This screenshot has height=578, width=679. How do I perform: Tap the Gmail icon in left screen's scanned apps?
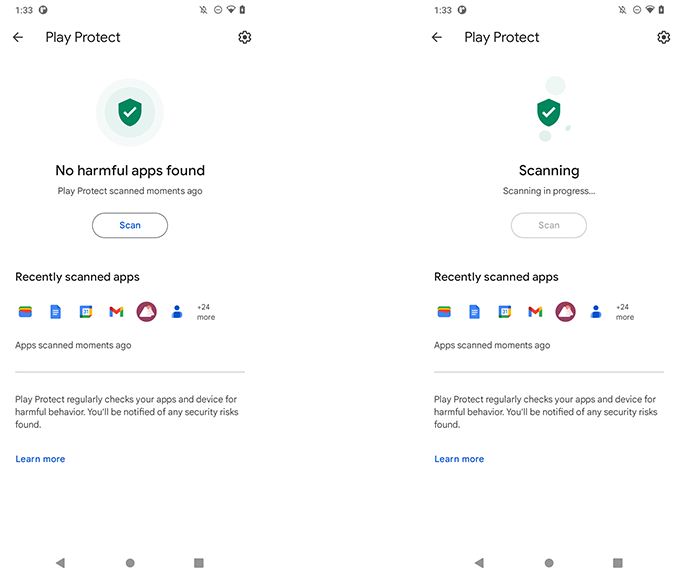116,312
